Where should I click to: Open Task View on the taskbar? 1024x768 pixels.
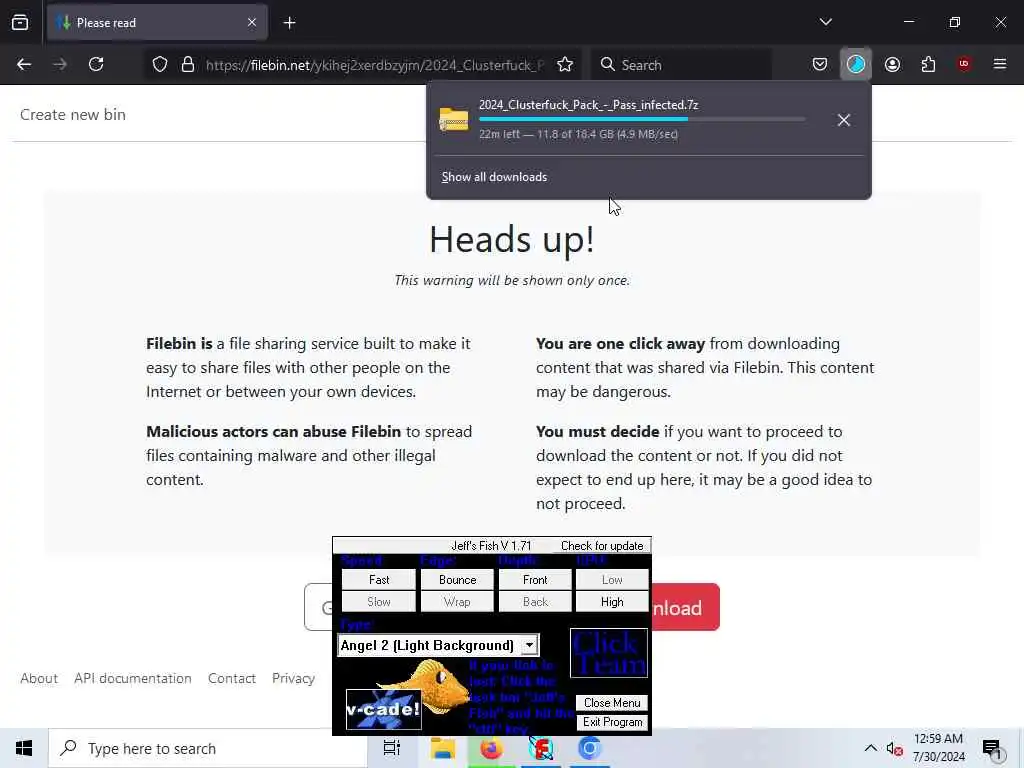pos(392,748)
